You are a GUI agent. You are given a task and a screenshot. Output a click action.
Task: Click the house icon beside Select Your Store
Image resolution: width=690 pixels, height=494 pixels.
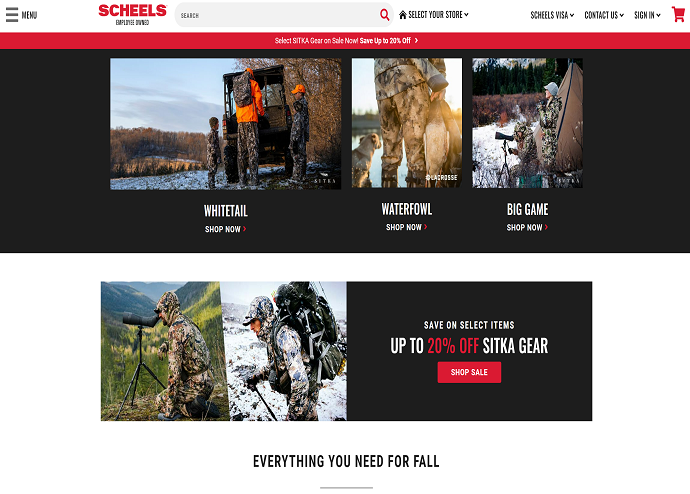pos(402,15)
